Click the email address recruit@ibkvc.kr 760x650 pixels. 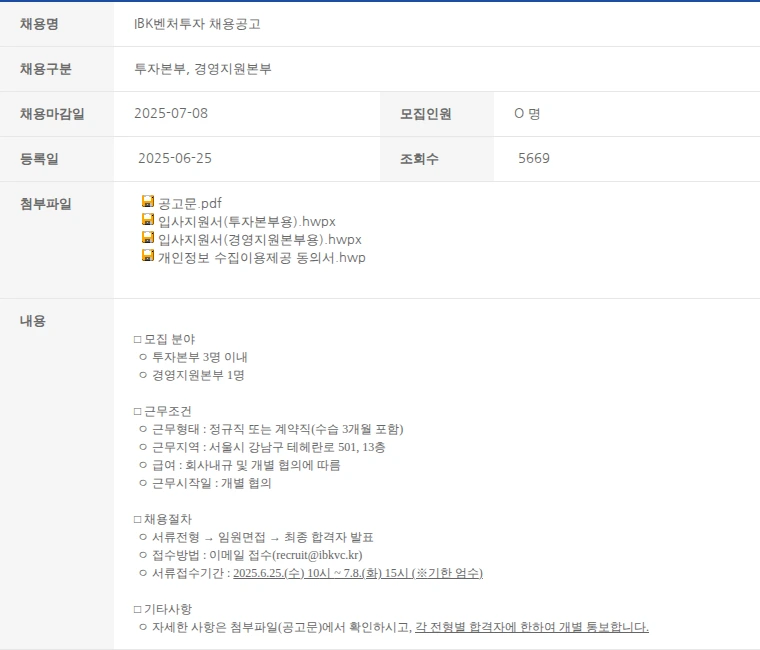coord(317,555)
